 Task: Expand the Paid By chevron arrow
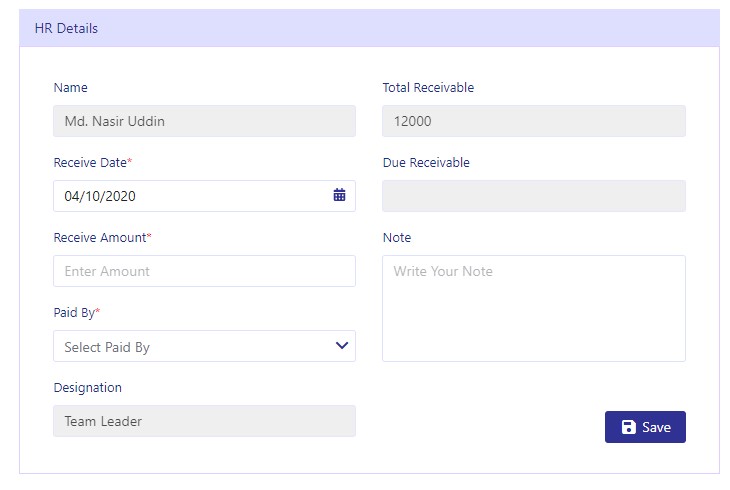coord(342,346)
